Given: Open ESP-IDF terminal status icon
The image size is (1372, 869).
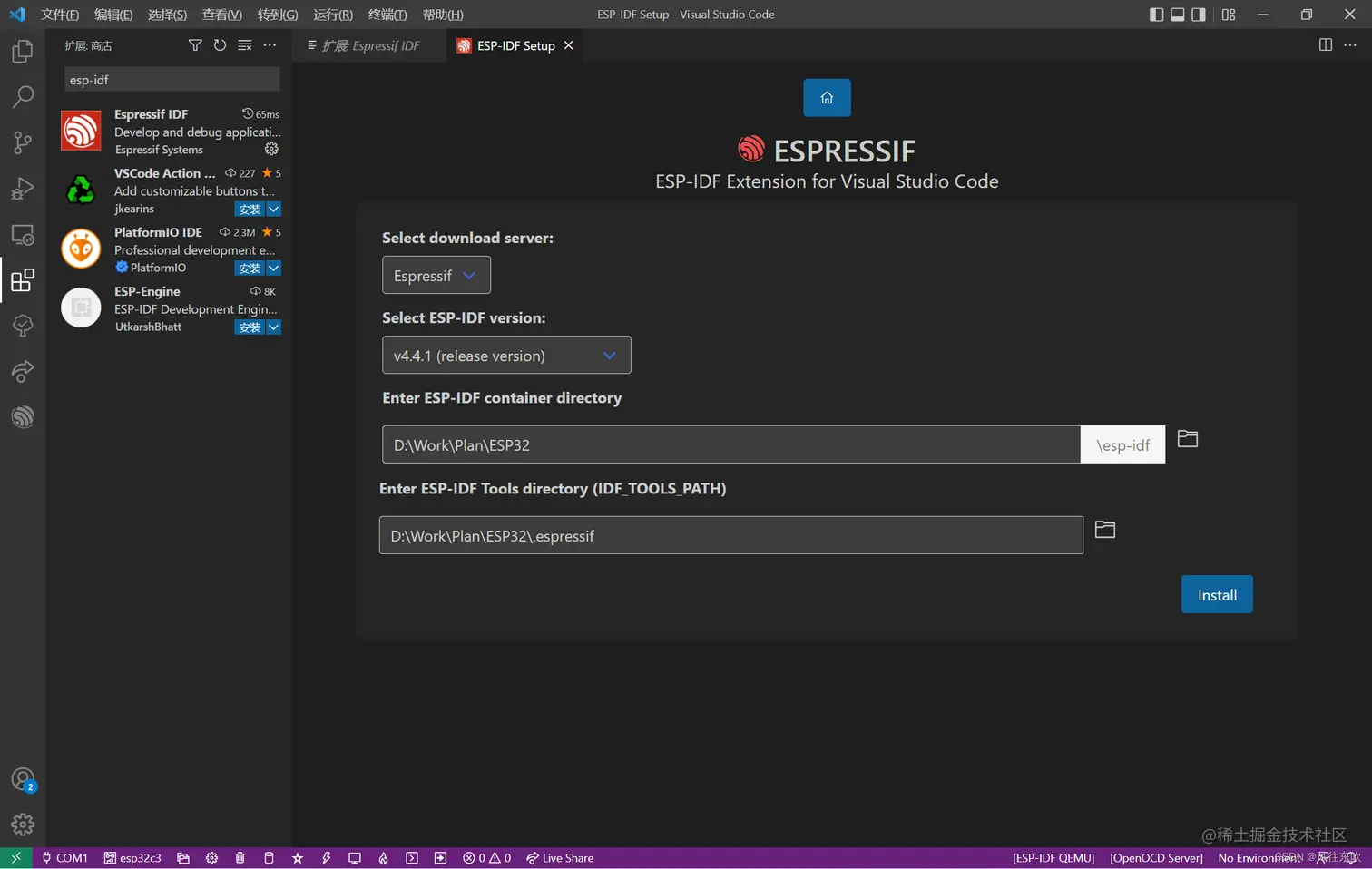Looking at the screenshot, I should point(412,858).
